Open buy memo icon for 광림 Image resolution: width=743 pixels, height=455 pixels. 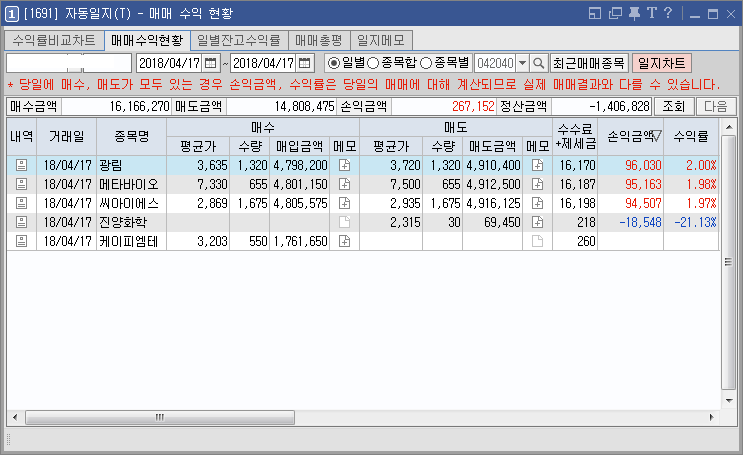point(344,165)
